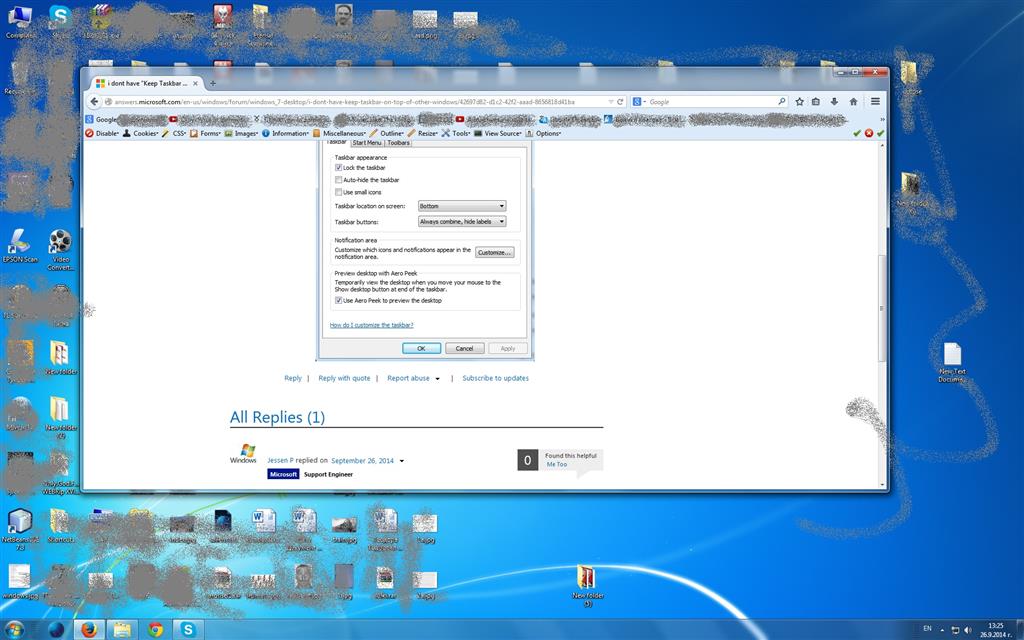Open the CSS menu on Web Developer toolbar
Screen dimensions: 1024x640
(x=174, y=133)
